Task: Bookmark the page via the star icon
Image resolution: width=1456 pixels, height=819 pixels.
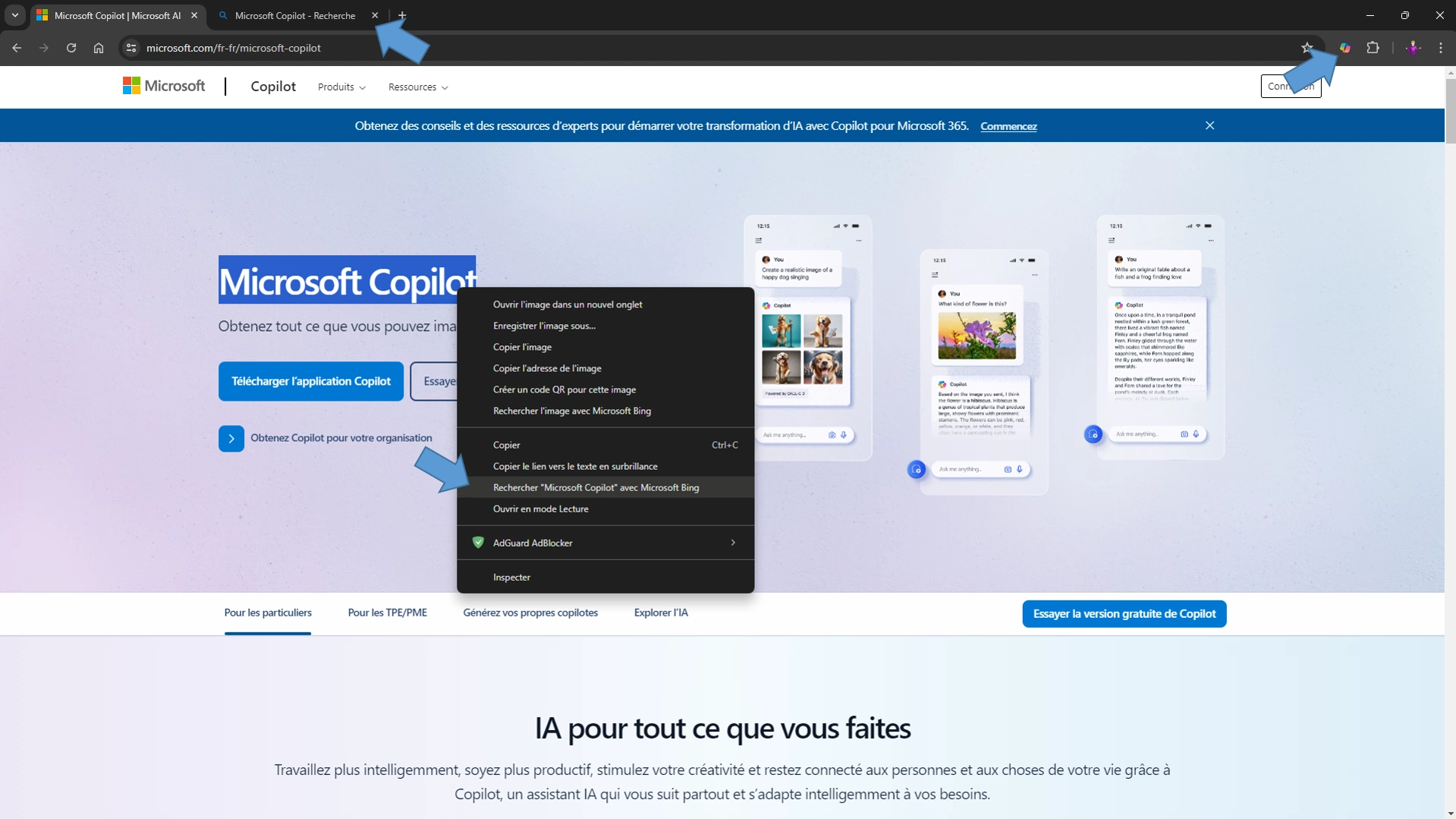Action: point(1307,47)
